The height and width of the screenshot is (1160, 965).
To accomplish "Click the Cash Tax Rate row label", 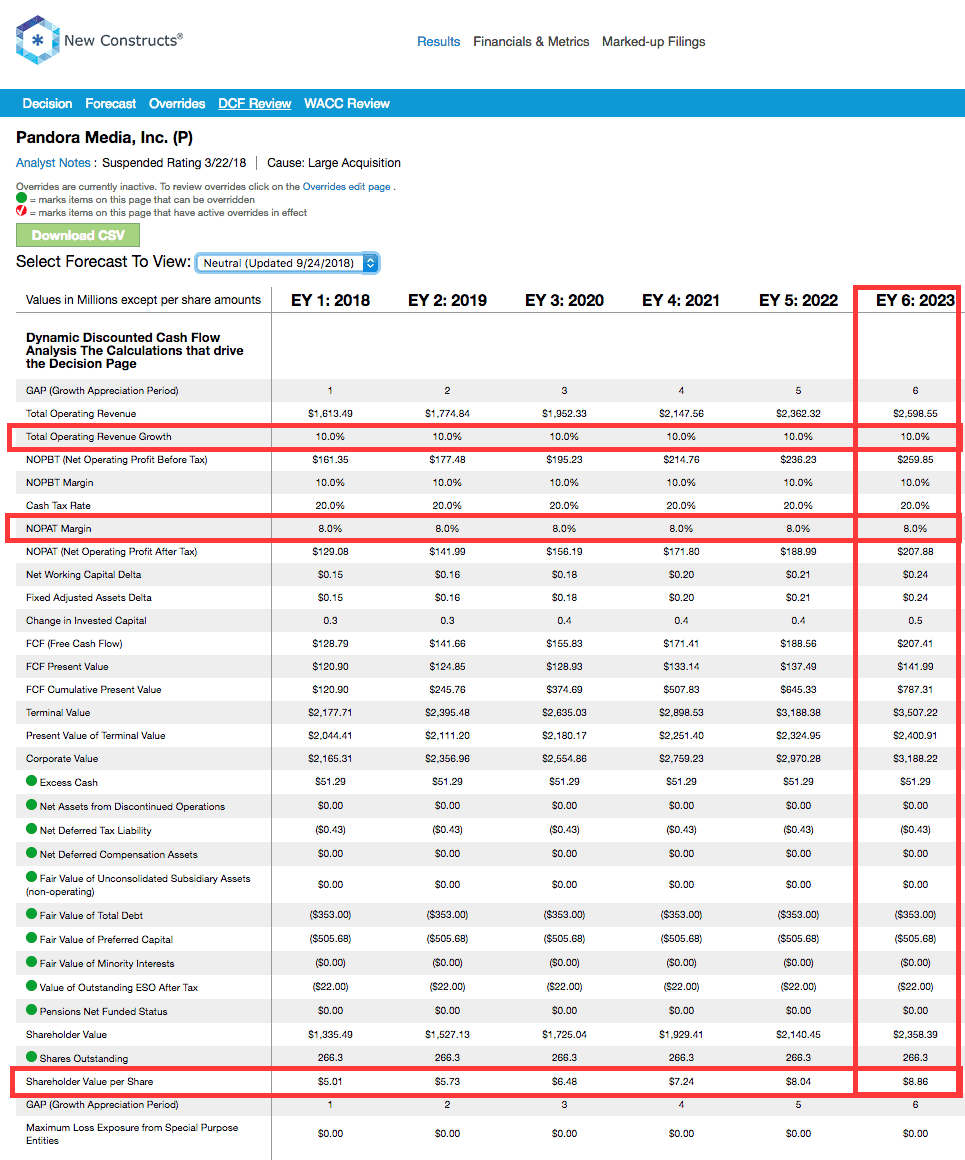I will [58, 505].
